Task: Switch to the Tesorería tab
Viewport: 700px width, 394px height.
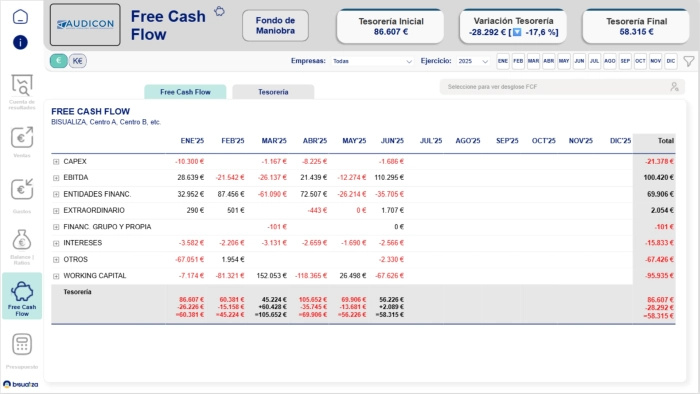Action: (273, 92)
